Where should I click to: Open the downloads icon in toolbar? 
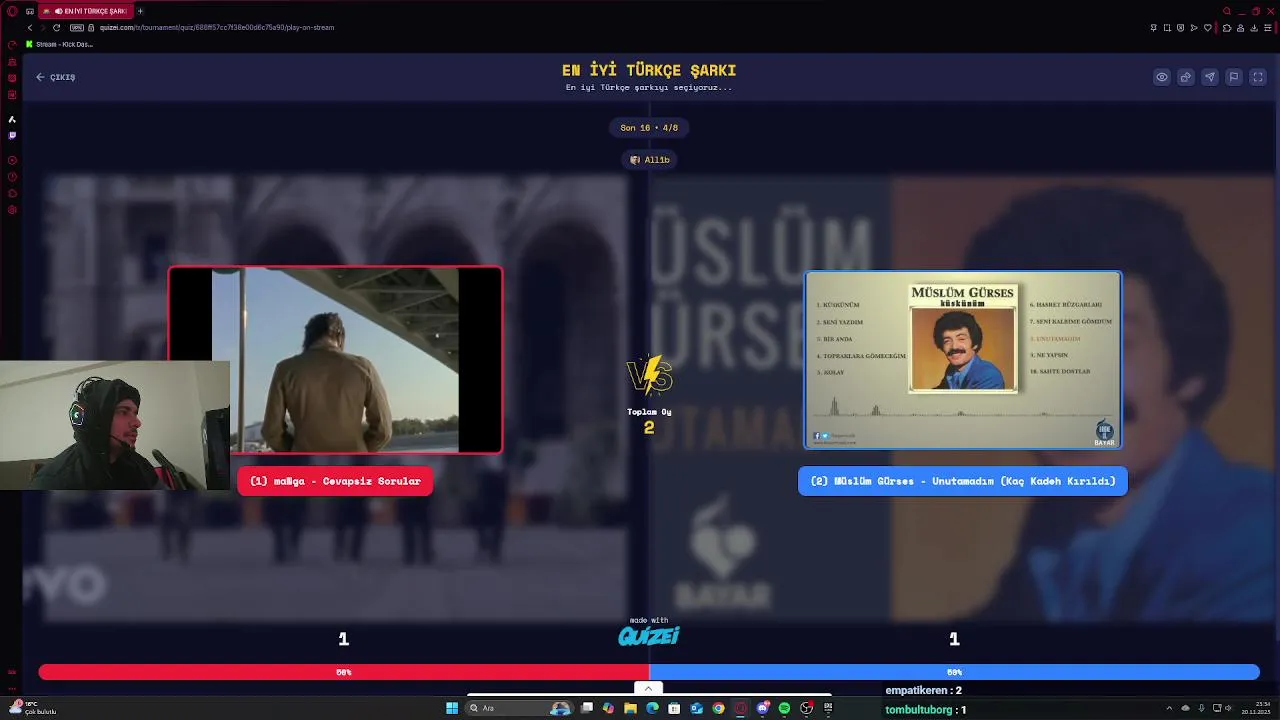tap(1254, 27)
